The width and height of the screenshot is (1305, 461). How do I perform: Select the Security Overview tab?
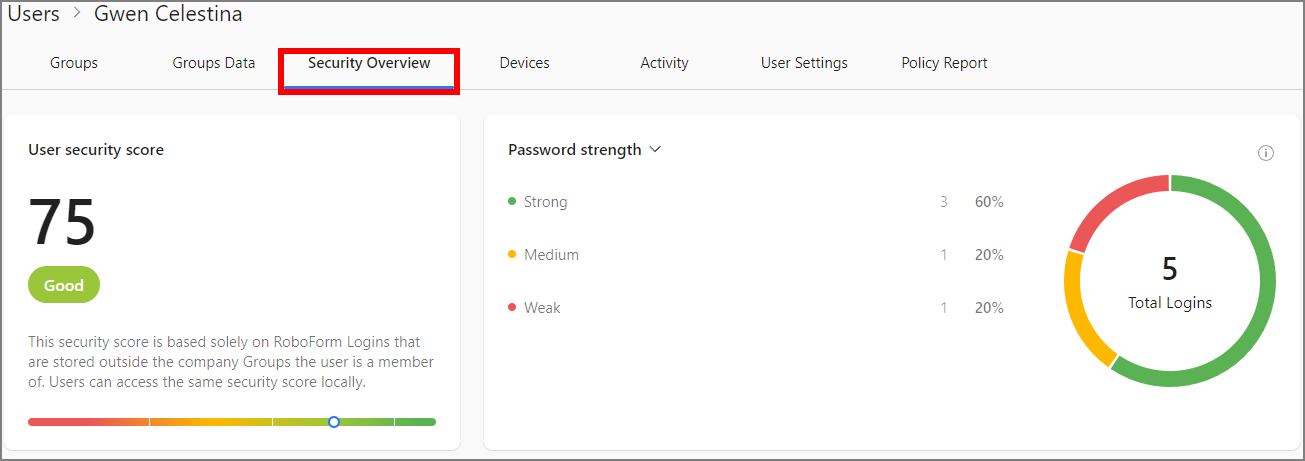[369, 63]
